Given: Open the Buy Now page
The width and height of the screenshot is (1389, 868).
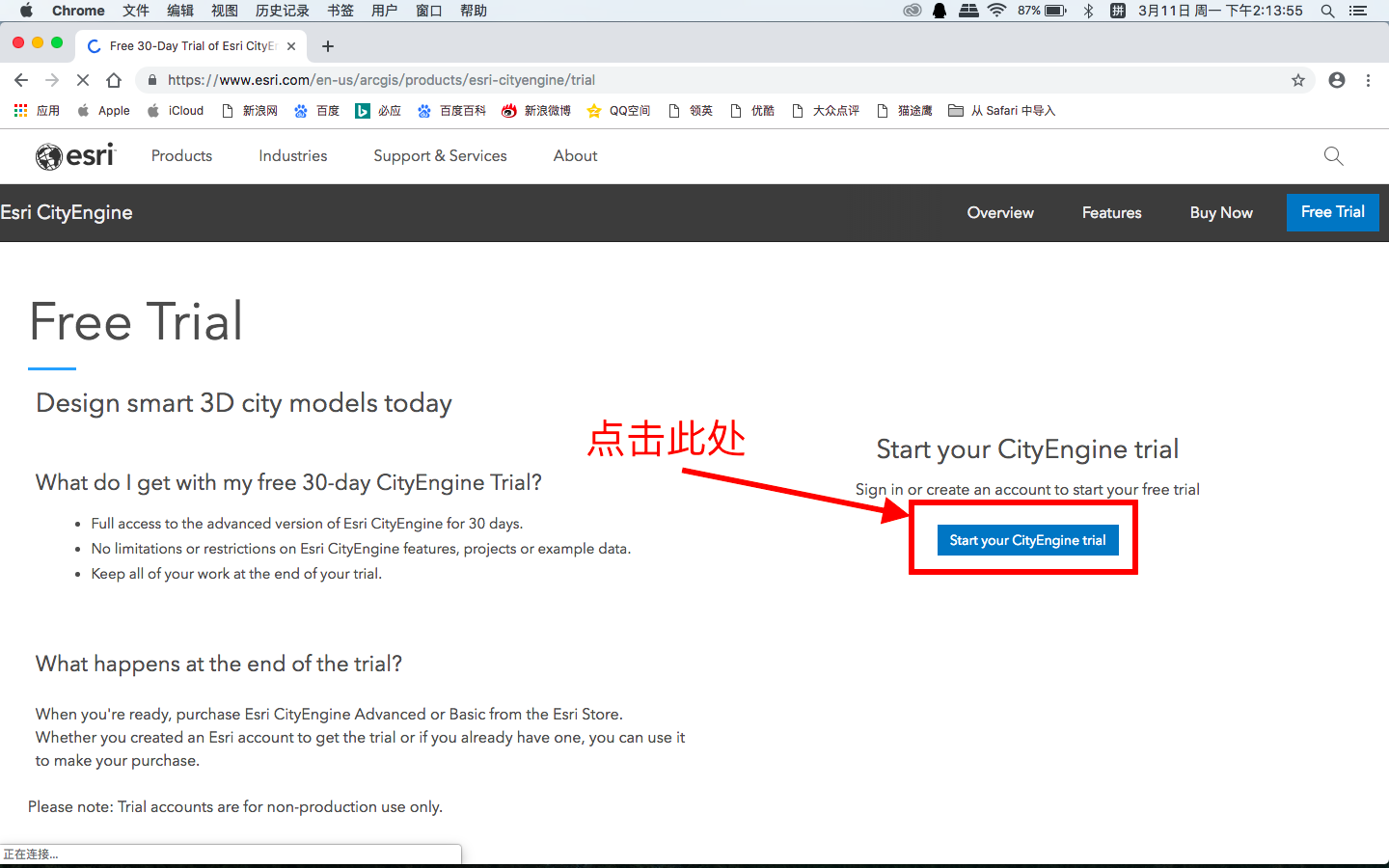Looking at the screenshot, I should point(1221,213).
